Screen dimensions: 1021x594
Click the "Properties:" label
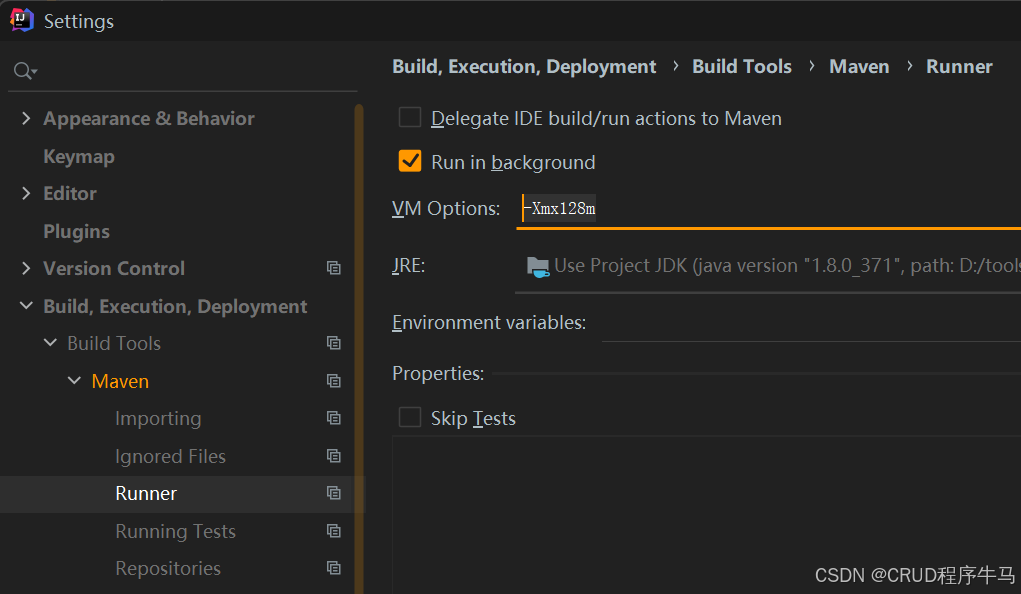point(438,373)
